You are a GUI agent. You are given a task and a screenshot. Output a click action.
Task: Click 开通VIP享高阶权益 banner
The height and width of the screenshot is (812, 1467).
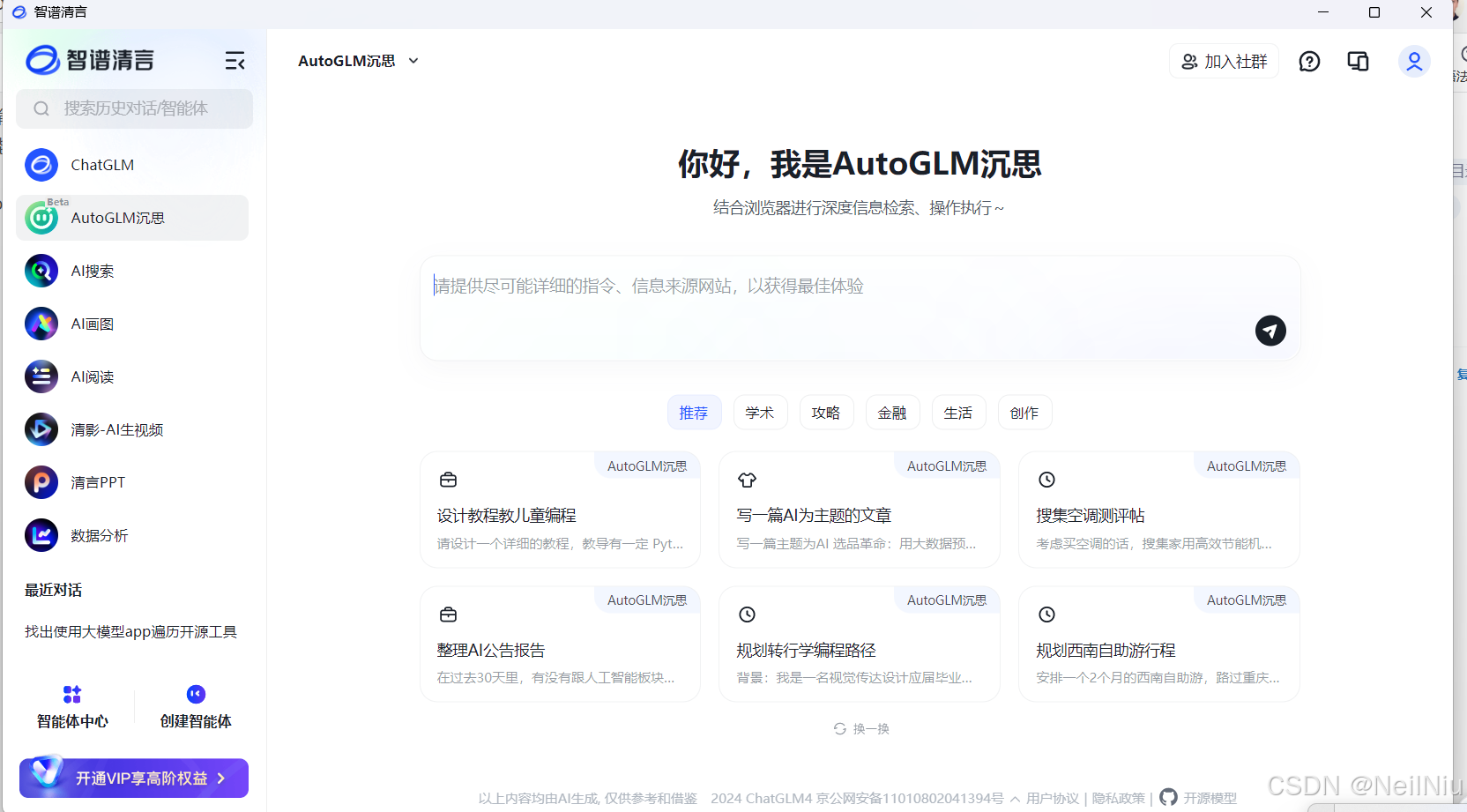point(134,778)
